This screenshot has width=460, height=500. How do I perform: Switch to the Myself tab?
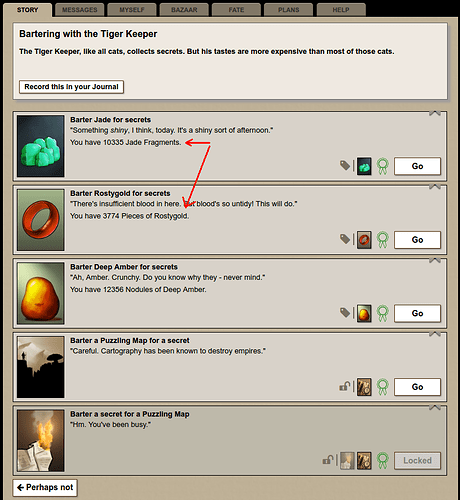(x=132, y=10)
